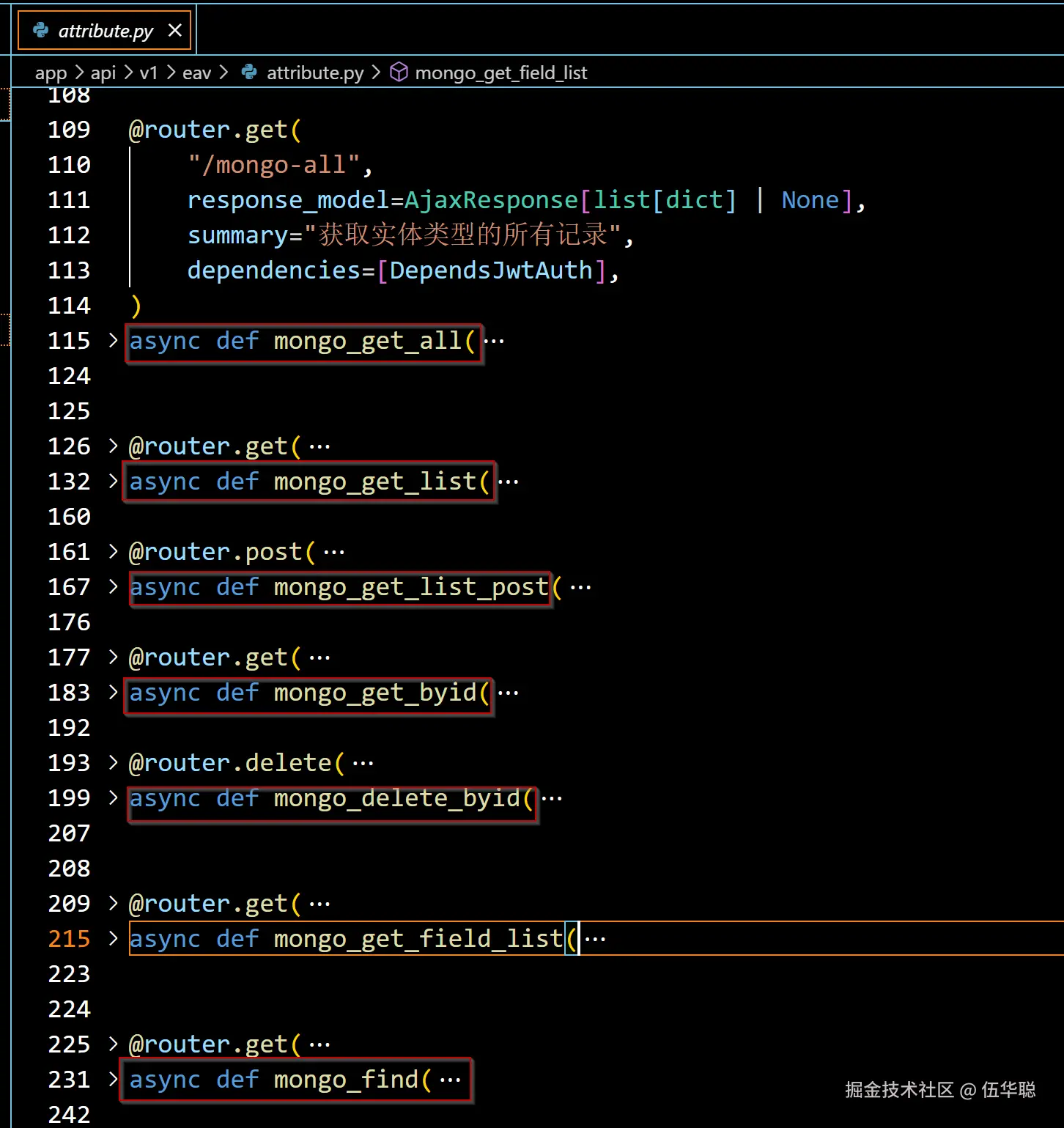Click closing parenthesis on line 114
1064x1128 pixels.
tap(136, 306)
